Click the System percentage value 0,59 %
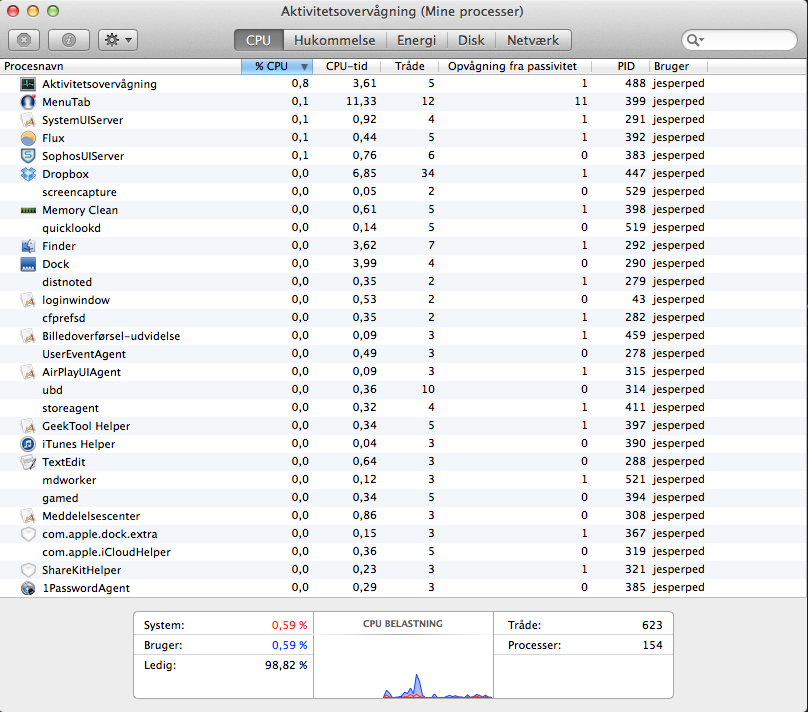Viewport: 808px width, 712px height. tap(289, 625)
